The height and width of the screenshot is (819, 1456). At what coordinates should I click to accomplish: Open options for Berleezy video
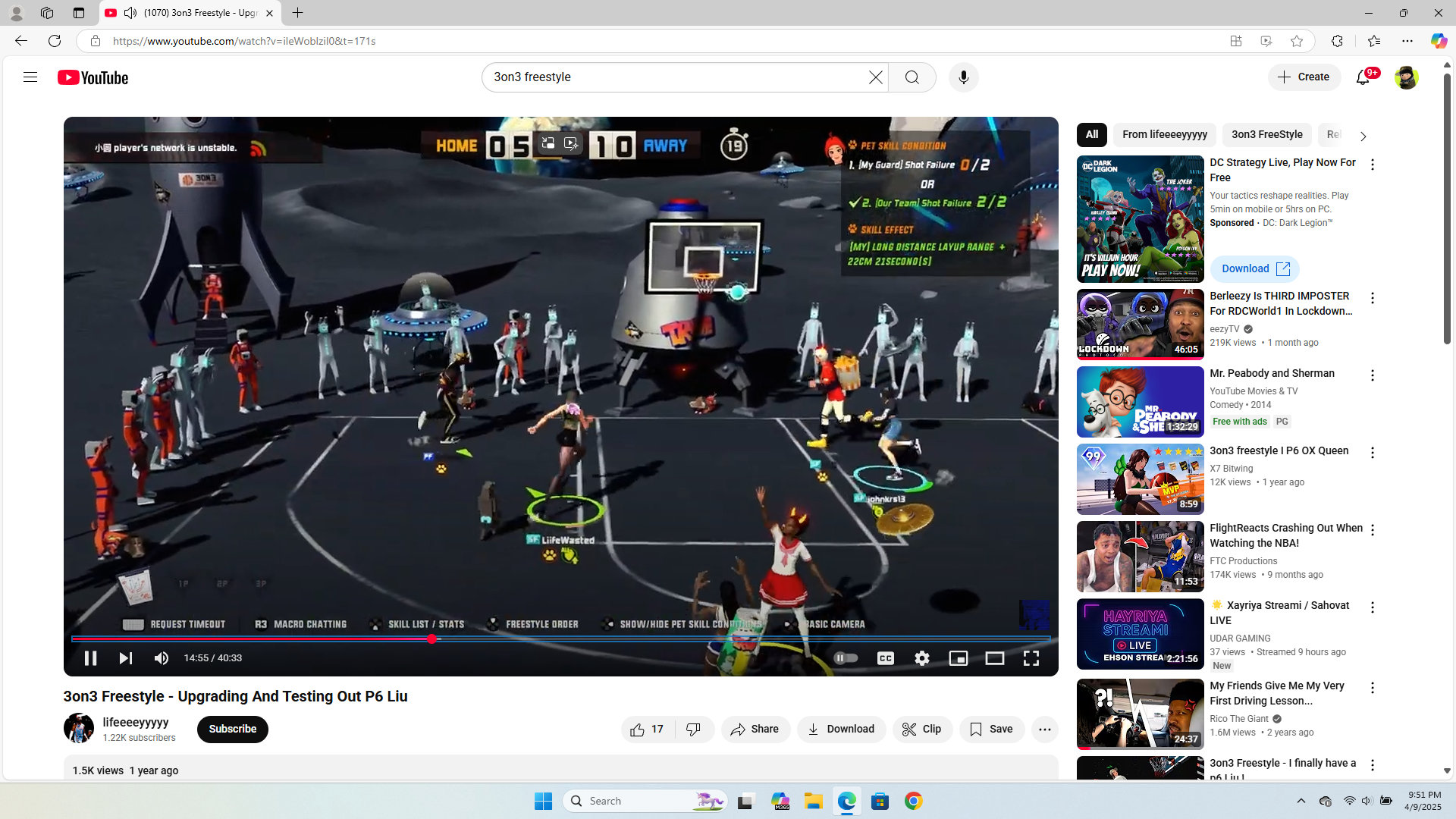[x=1372, y=298]
